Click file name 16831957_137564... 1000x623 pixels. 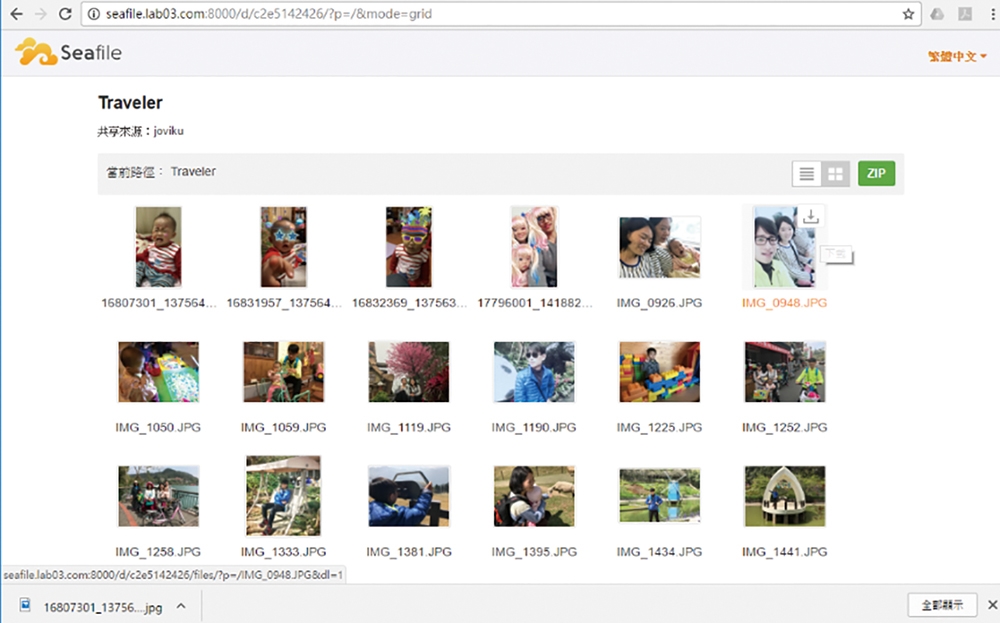pos(284,303)
